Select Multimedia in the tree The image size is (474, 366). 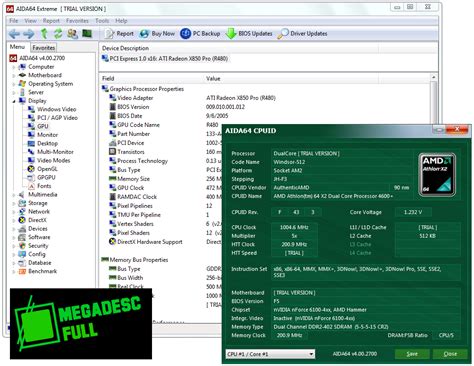click(x=38, y=194)
